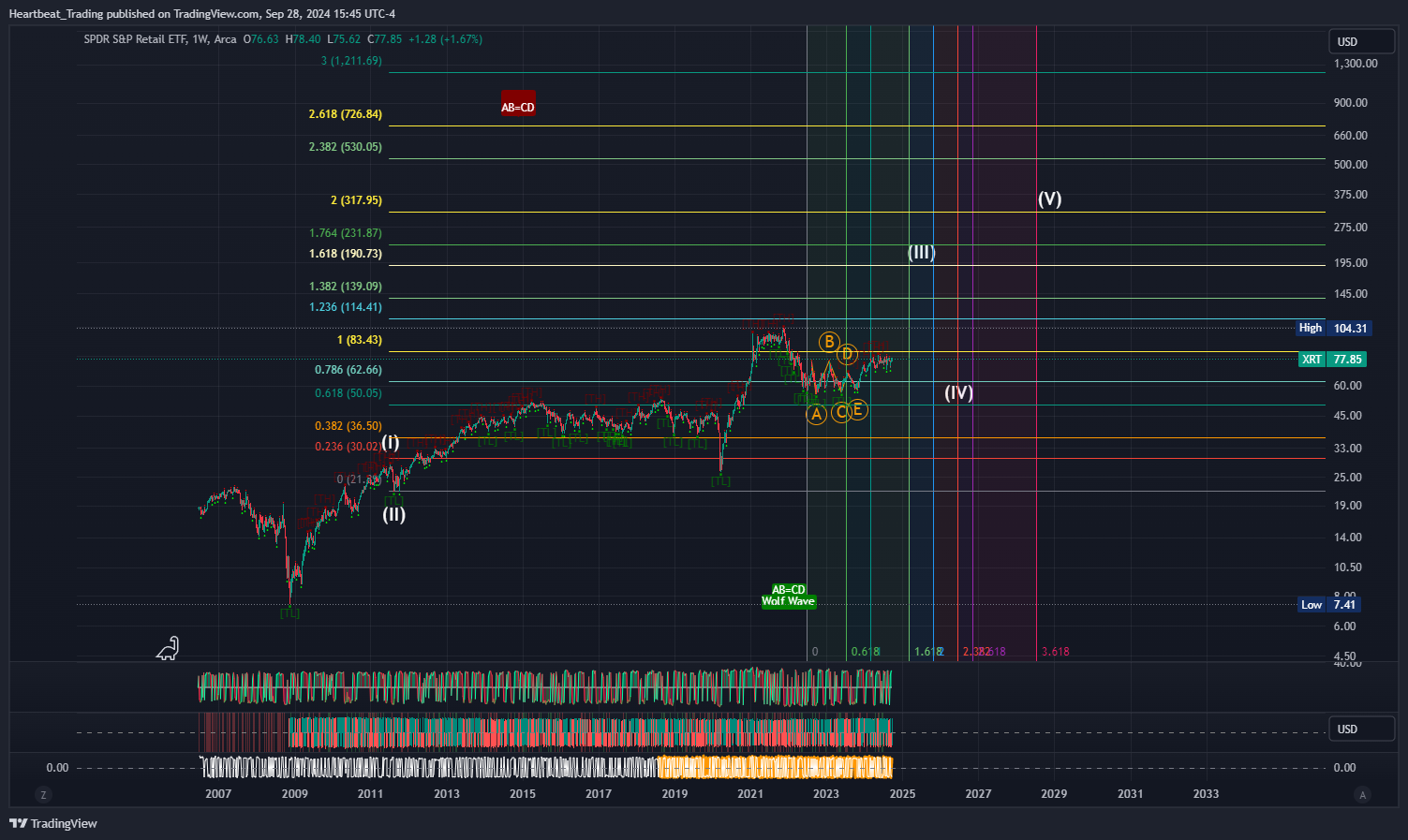Click the circled A icon at the bottom right
1408x840 pixels.
[1363, 795]
